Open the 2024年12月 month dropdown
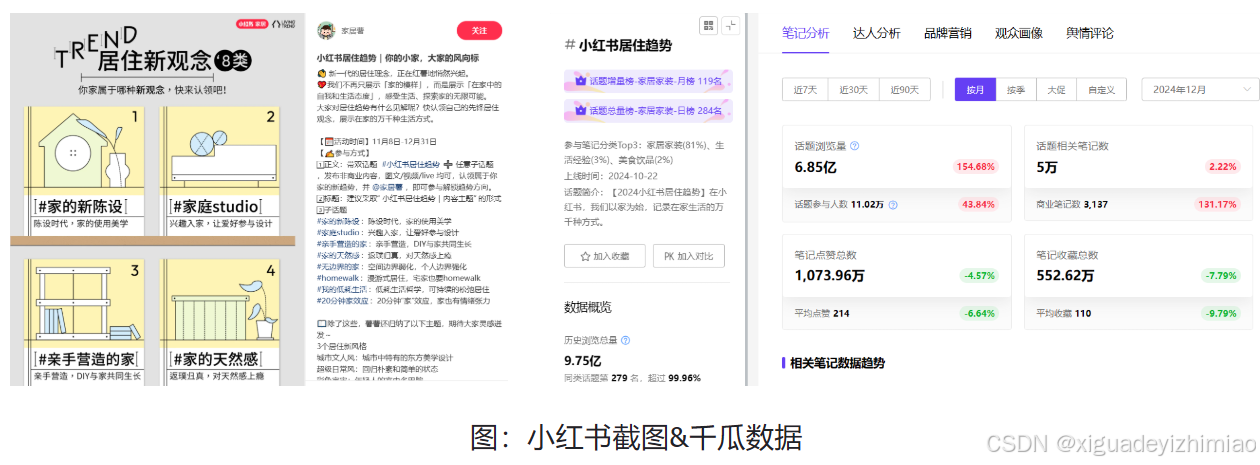Screen dimensions: 1260x465 pyautogui.click(x=1200, y=90)
